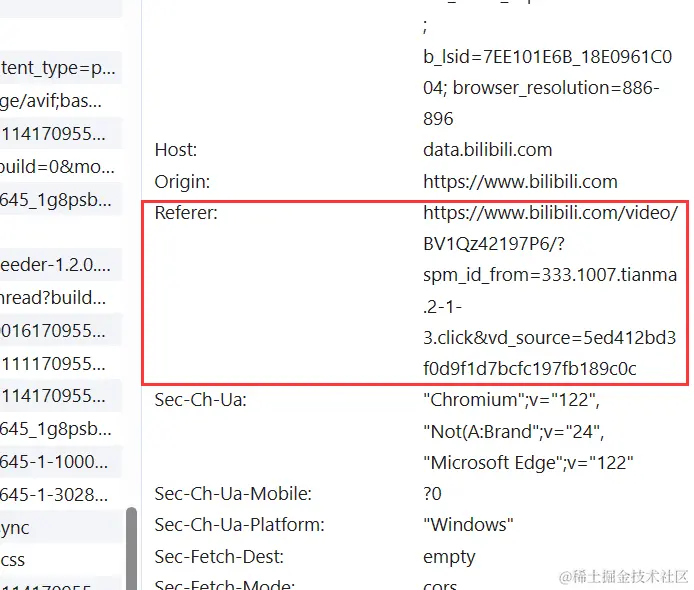Click the "Origin:" header name

tap(182, 182)
